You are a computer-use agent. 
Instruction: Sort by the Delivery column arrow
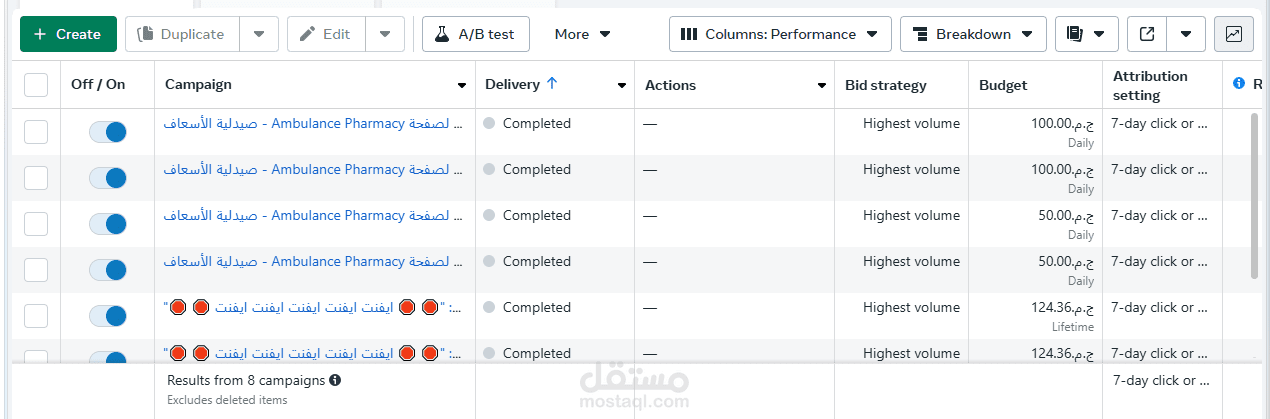point(551,84)
